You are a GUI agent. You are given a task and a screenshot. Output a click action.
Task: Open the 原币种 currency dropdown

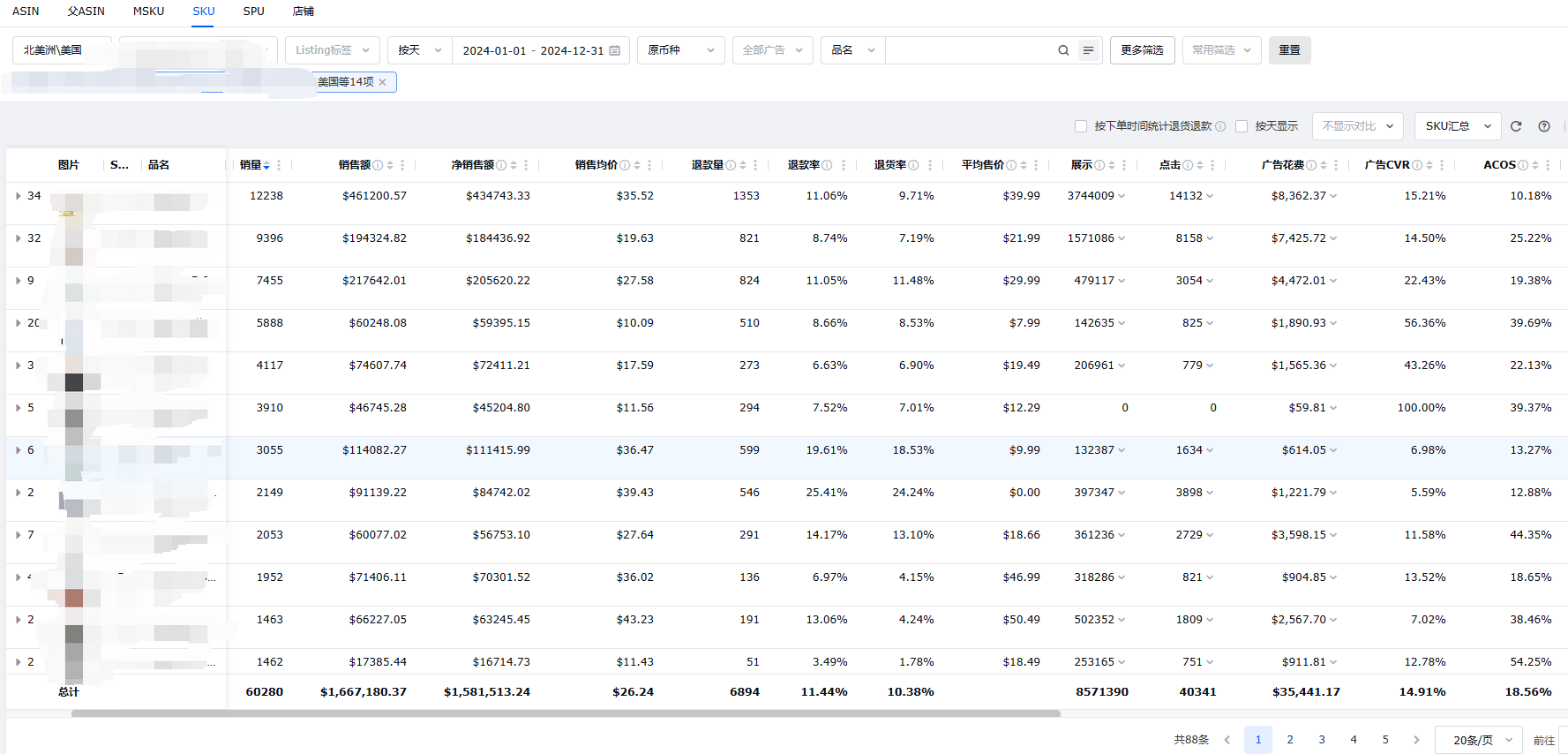coord(679,50)
